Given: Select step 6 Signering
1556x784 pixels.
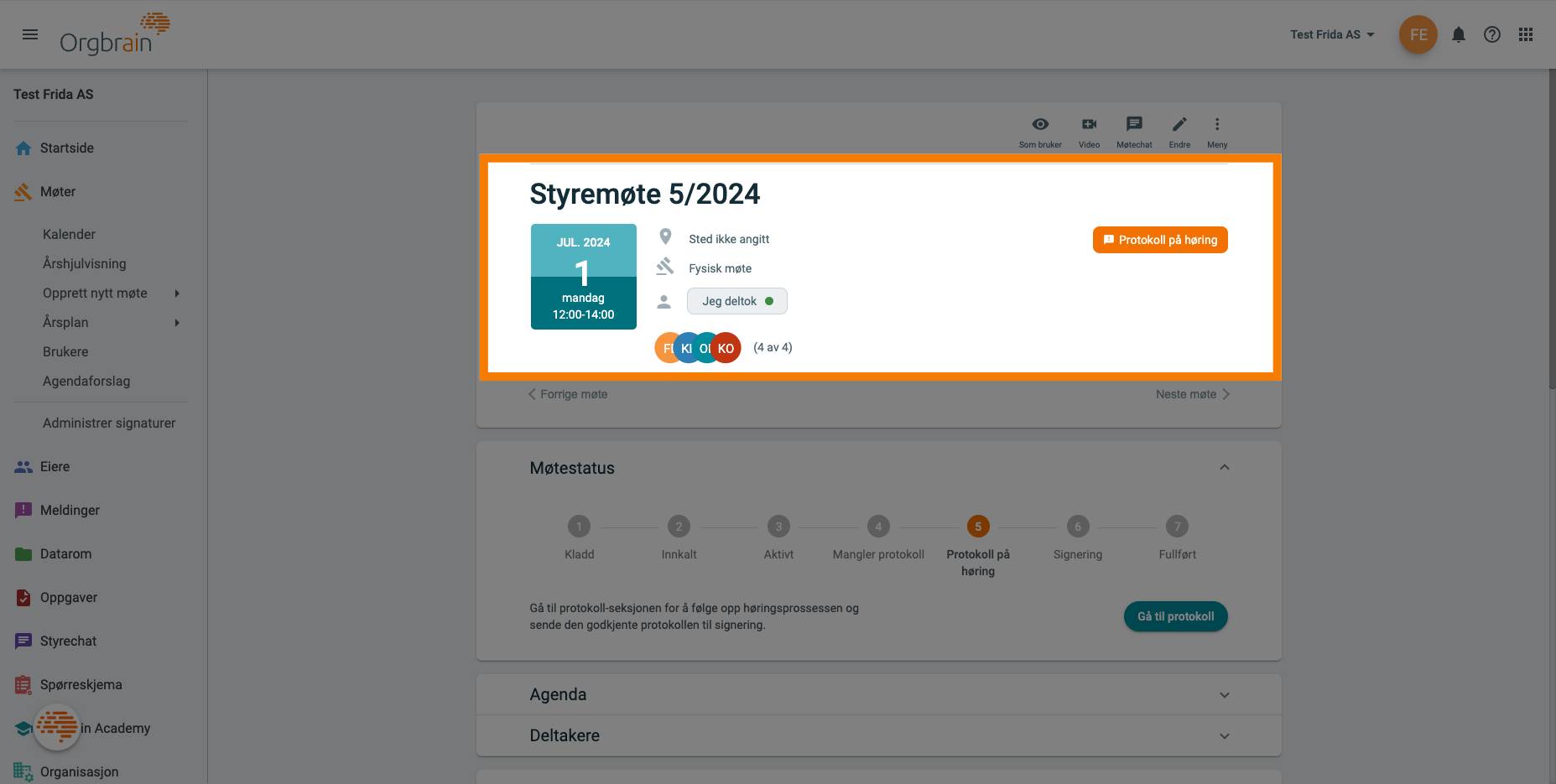Looking at the screenshot, I should [1078, 527].
